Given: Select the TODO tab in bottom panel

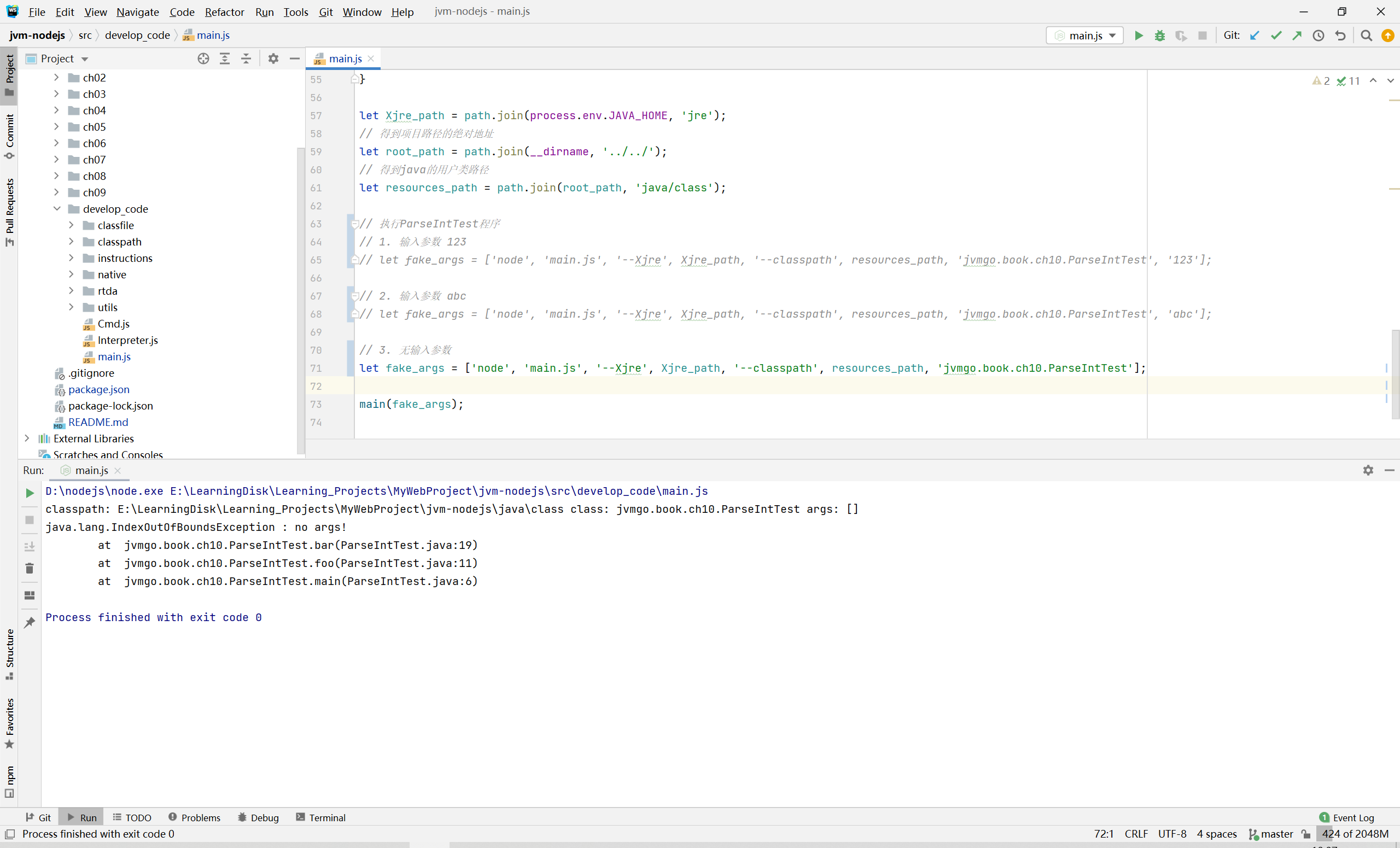Looking at the screenshot, I should pyautogui.click(x=137, y=817).
